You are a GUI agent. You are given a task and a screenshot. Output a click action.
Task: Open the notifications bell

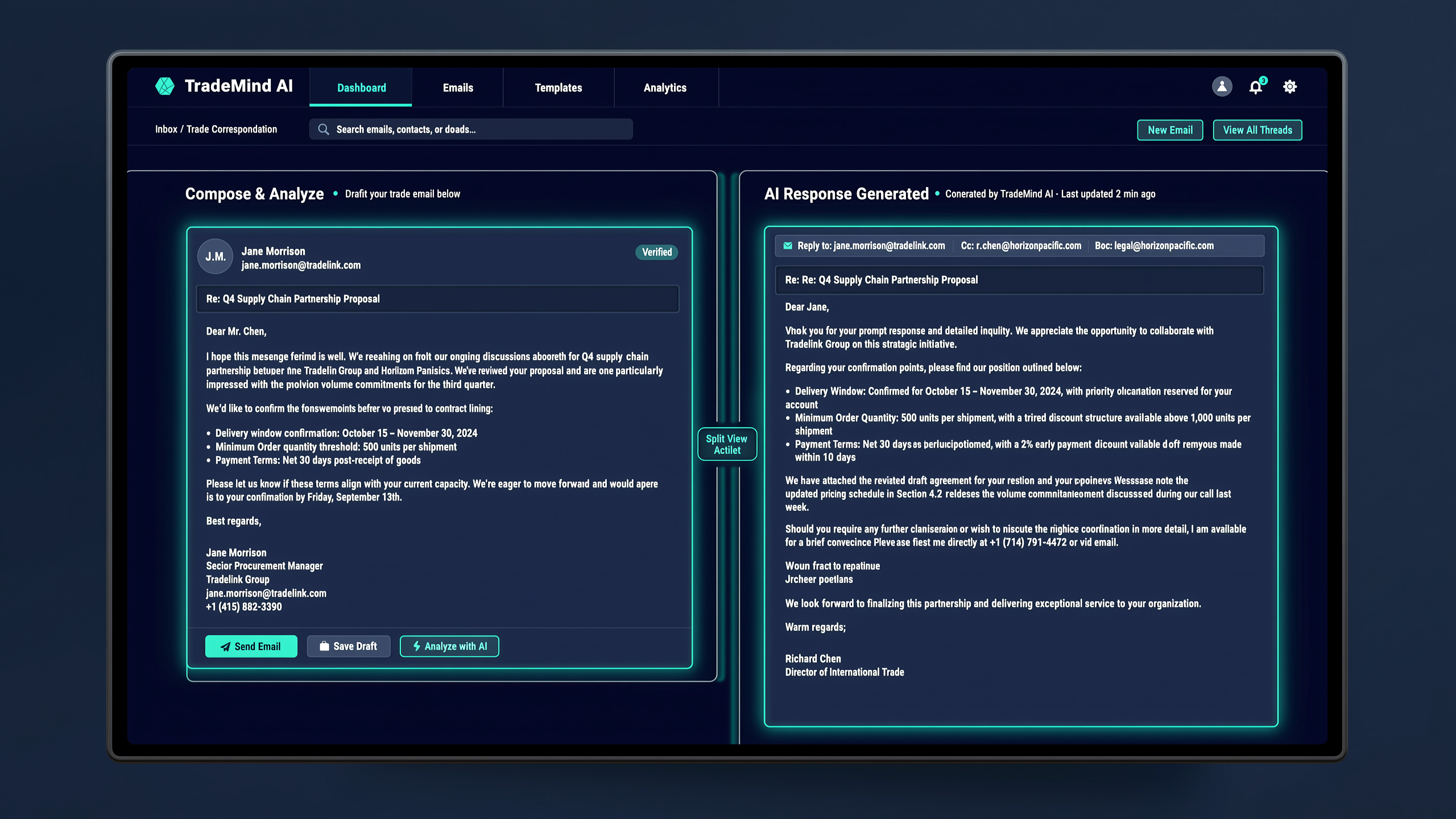tap(1256, 86)
